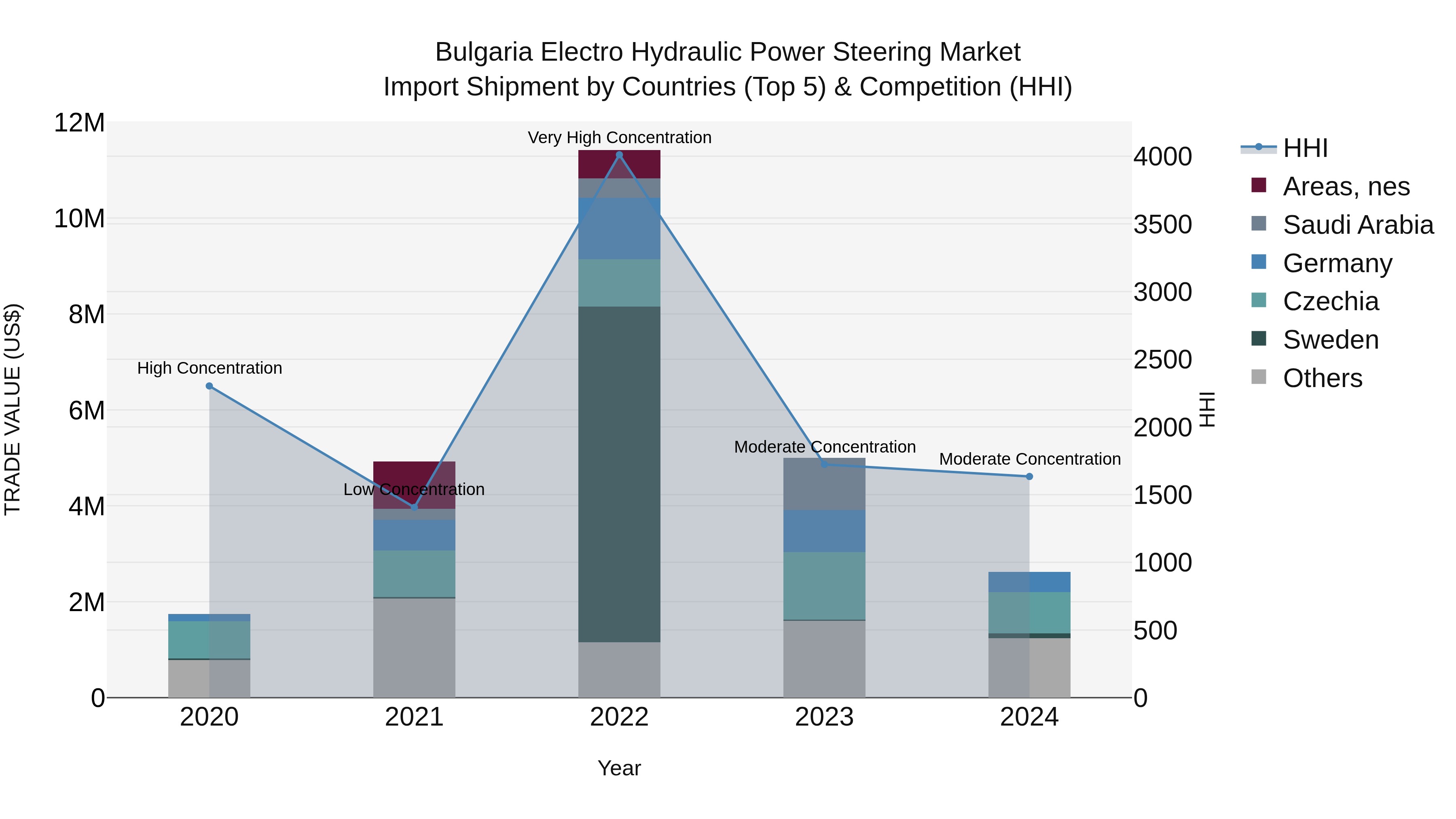
Task: Click the 2023 HHI data point
Action: (824, 464)
